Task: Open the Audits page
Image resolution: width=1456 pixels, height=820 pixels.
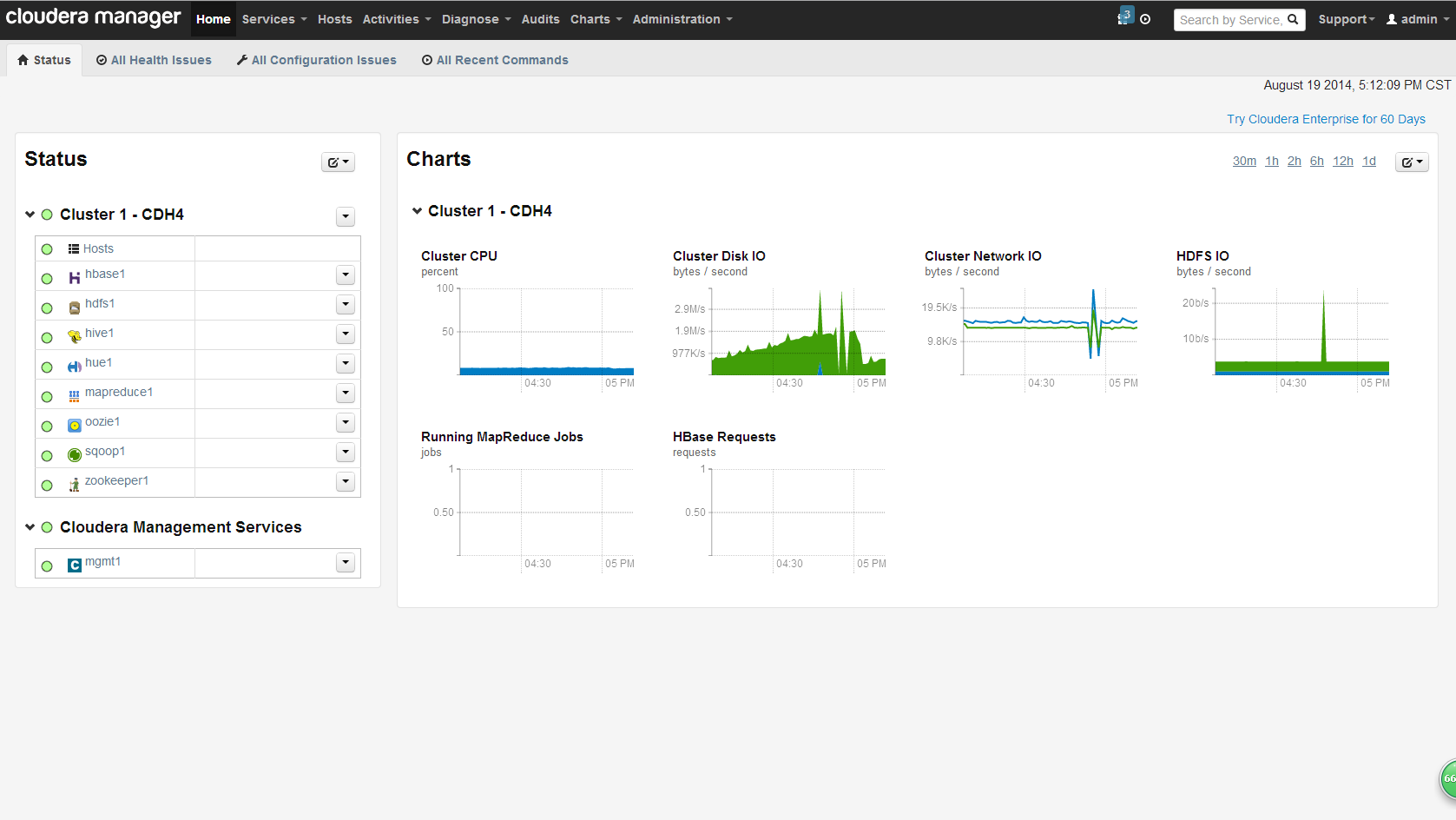Action: [540, 19]
